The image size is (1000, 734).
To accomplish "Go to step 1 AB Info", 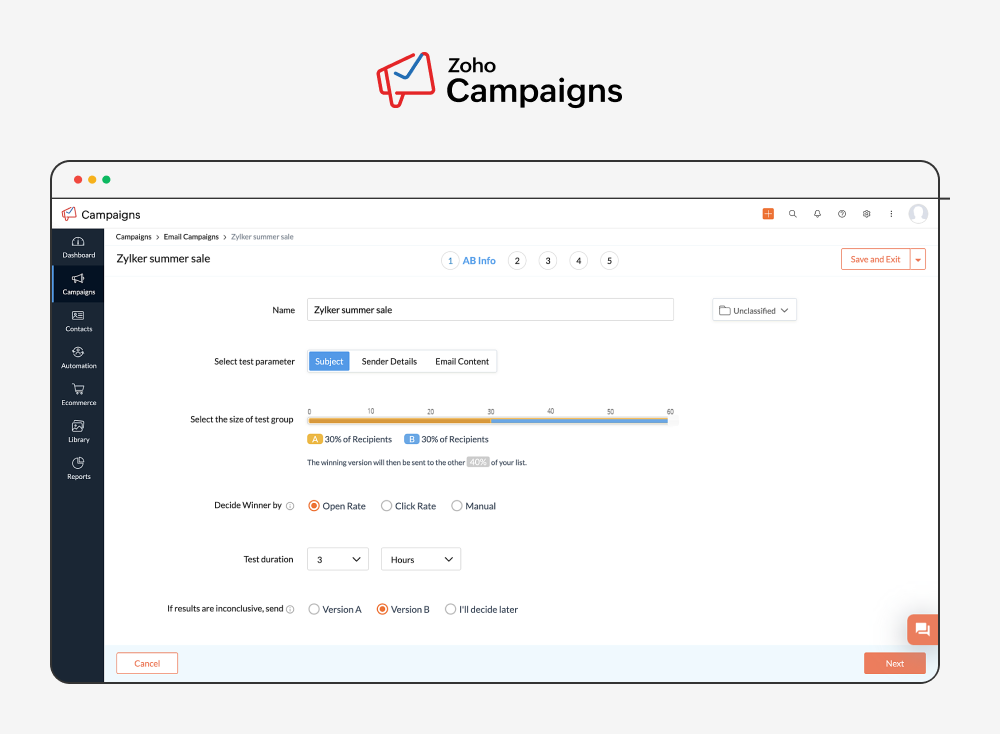I will click(x=469, y=261).
